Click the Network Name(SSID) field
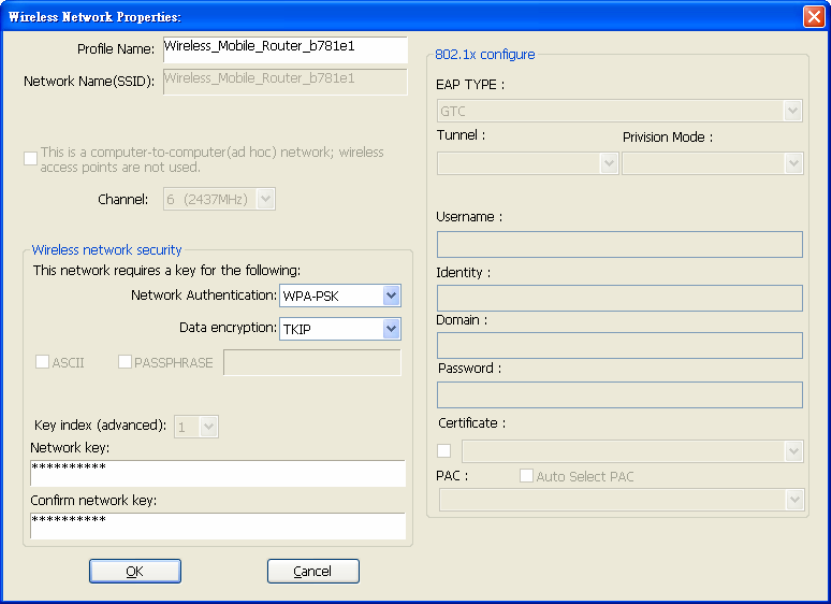The height and width of the screenshot is (604, 831). (285, 82)
